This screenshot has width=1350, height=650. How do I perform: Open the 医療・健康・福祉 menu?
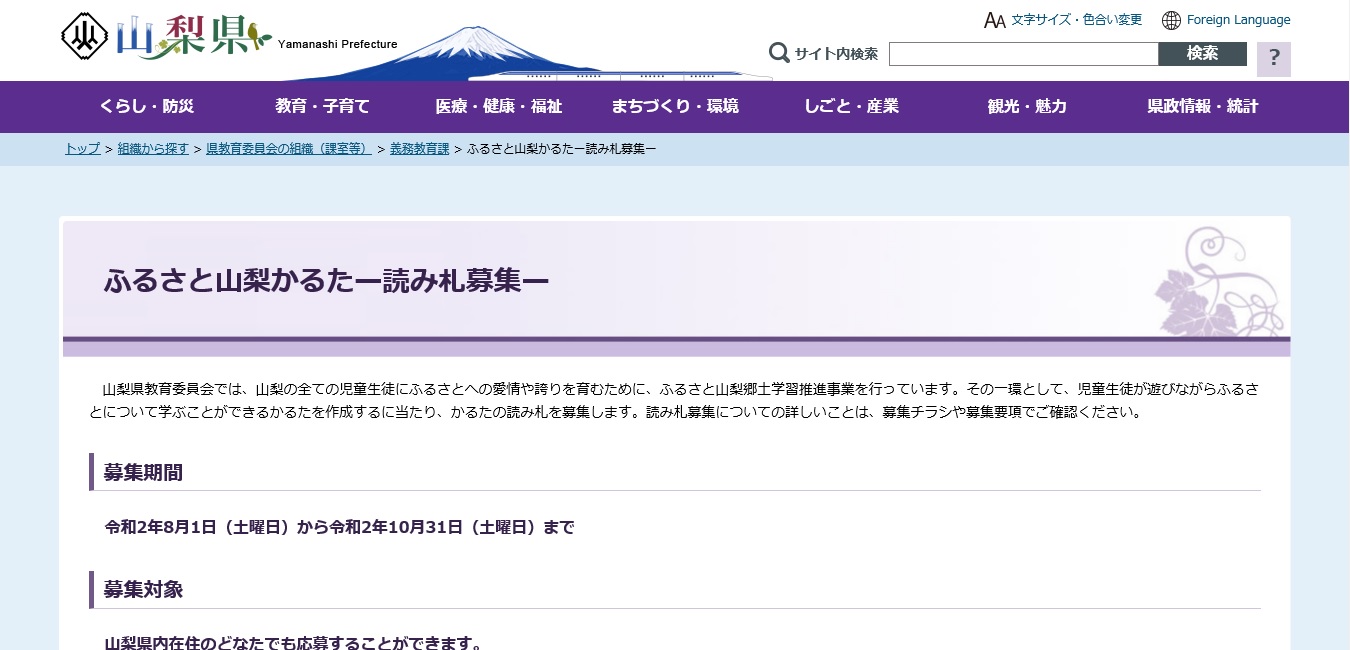pos(498,106)
